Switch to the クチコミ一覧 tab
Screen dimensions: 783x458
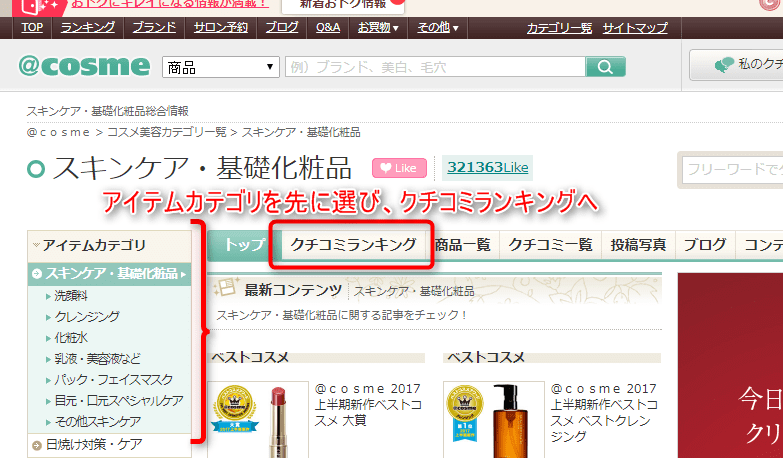[x=550, y=245]
